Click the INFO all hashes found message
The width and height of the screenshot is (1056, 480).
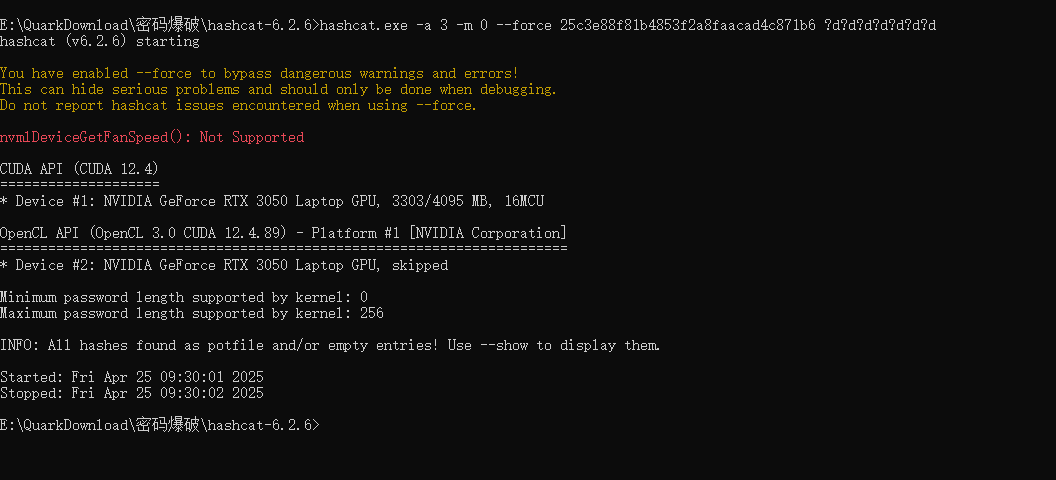click(x=330, y=345)
